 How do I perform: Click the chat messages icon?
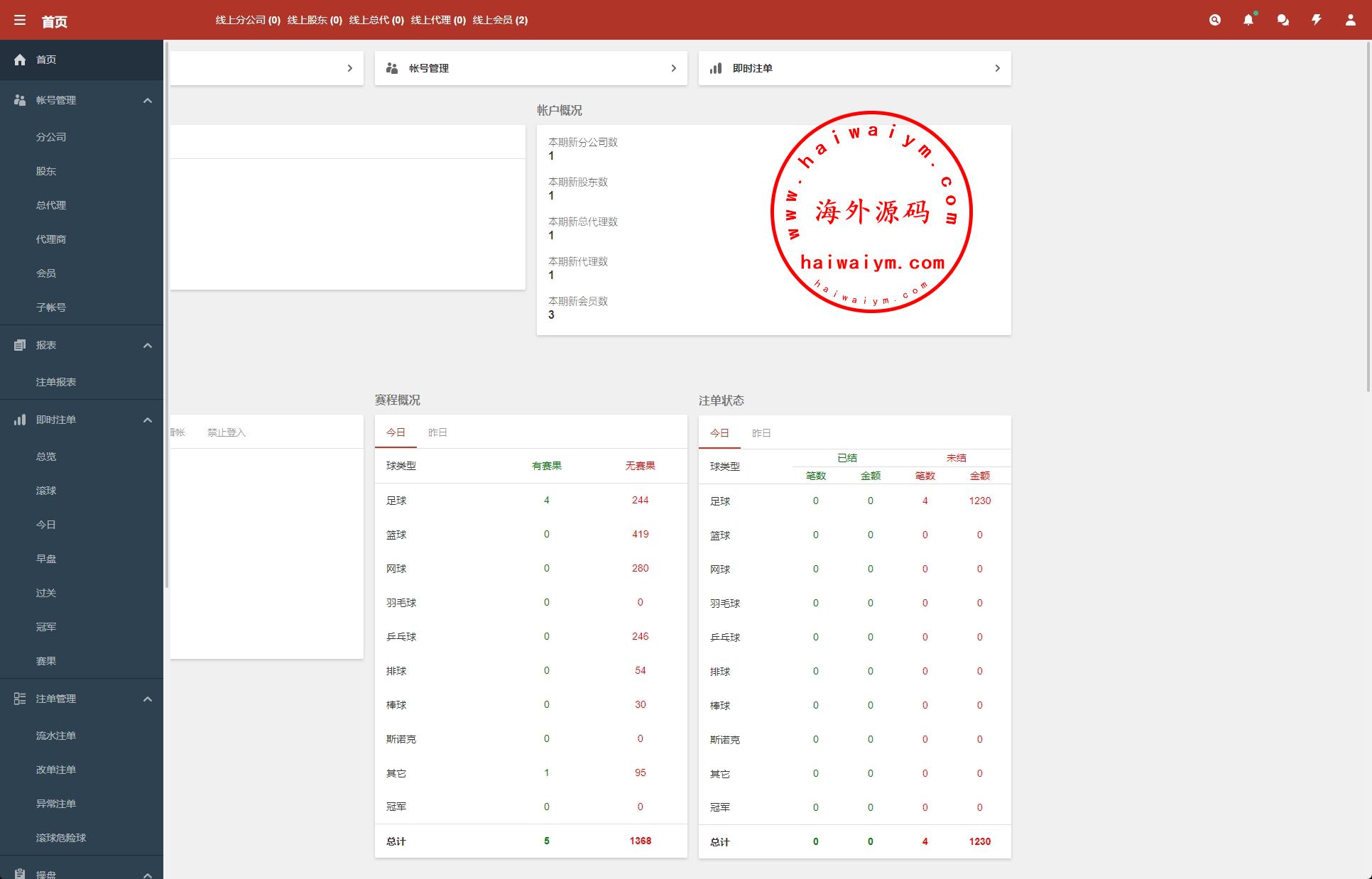coord(1283,21)
